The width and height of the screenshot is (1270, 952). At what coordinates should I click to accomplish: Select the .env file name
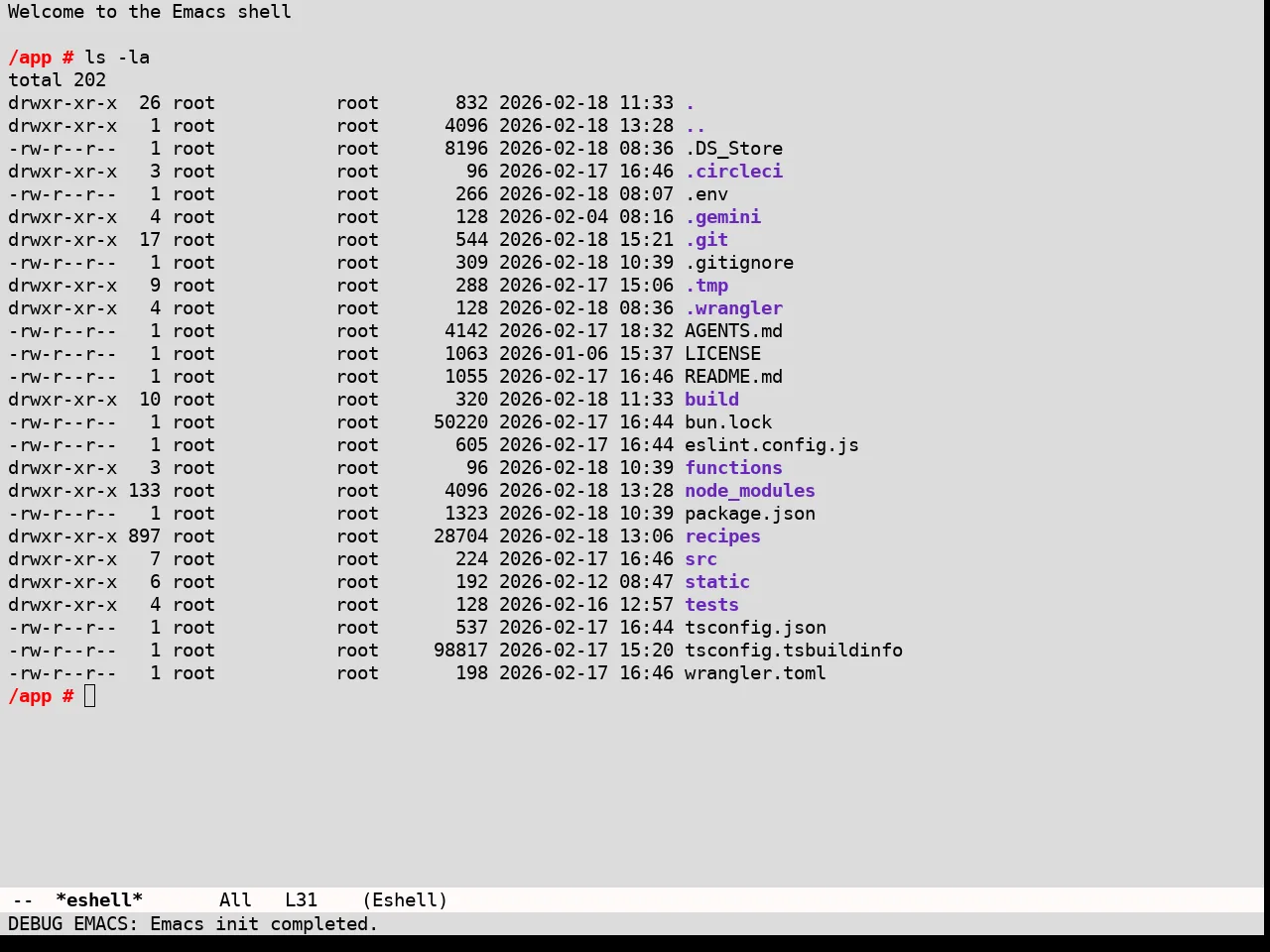(706, 194)
